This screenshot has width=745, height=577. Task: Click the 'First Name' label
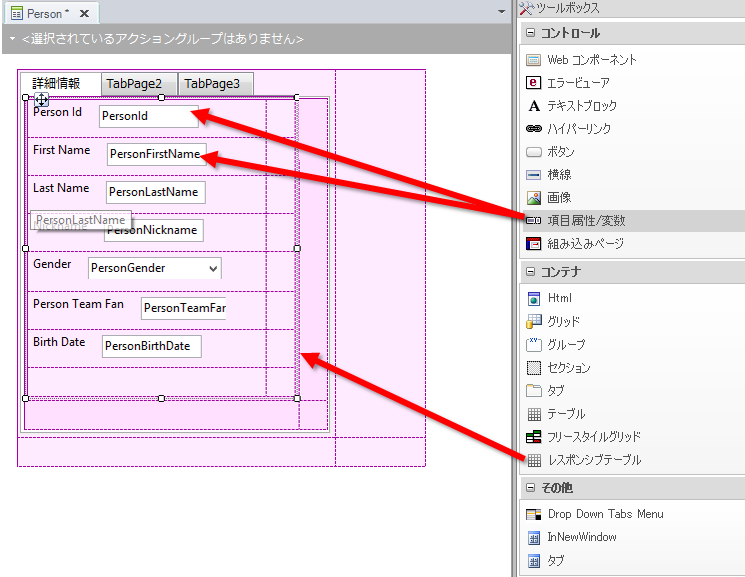pyautogui.click(x=62, y=150)
